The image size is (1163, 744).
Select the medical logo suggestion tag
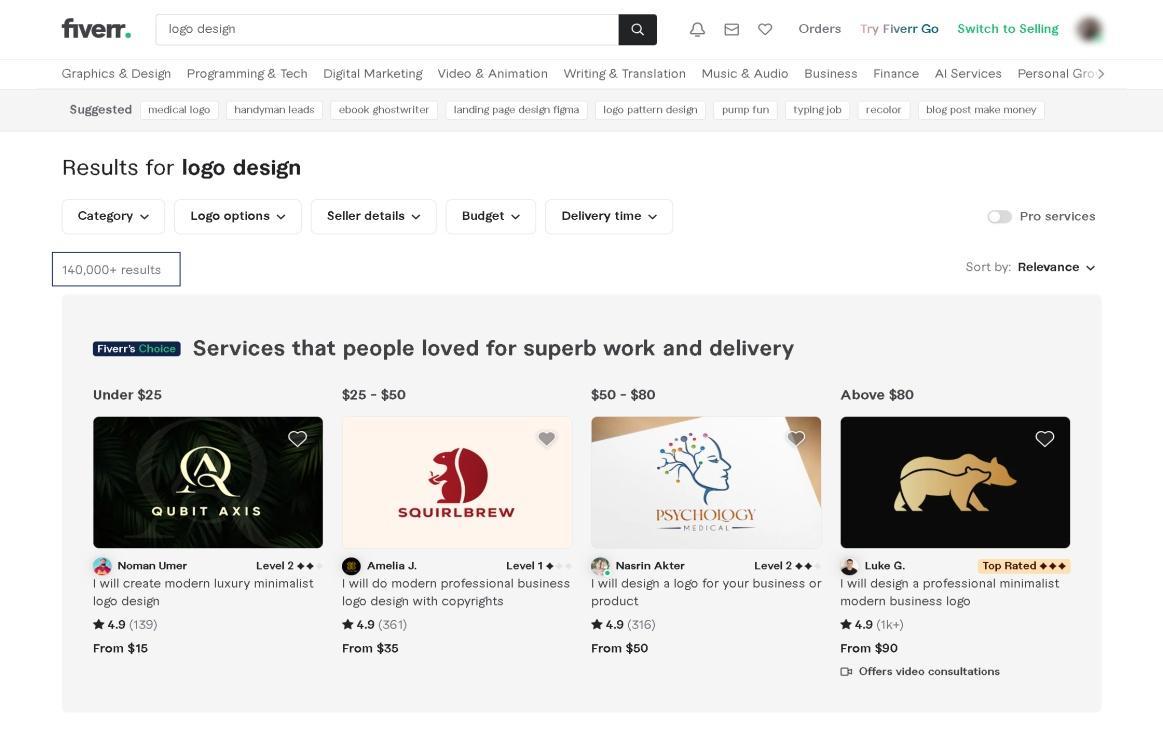tap(179, 110)
